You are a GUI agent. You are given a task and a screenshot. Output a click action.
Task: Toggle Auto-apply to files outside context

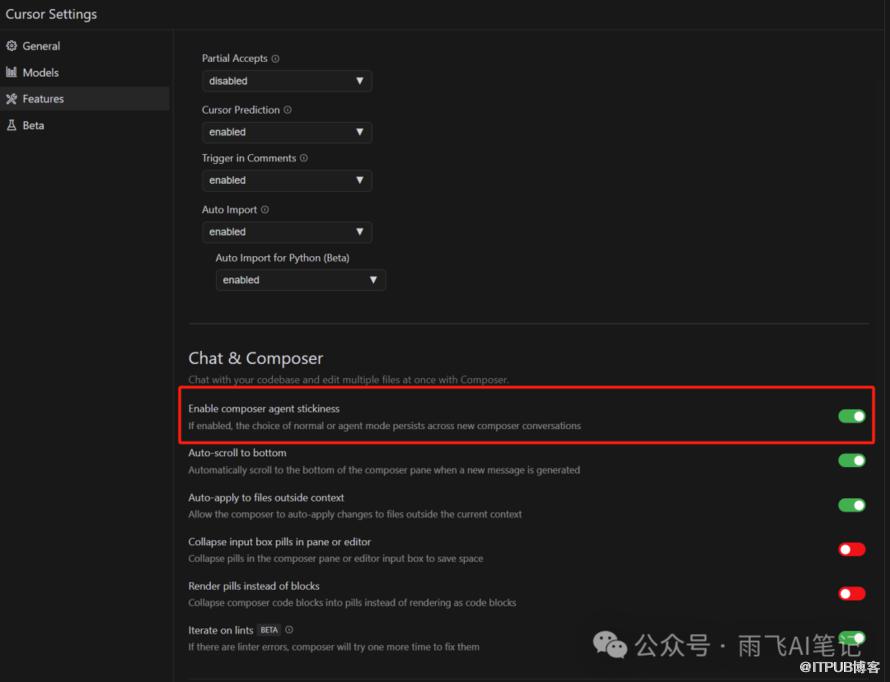[x=851, y=505]
